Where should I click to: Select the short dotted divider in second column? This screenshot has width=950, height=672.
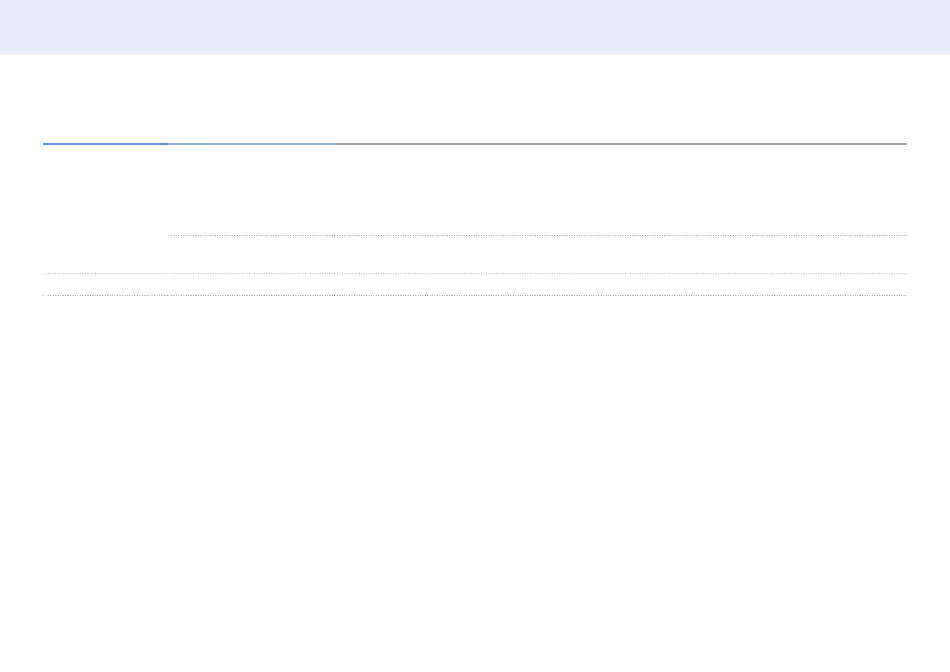pyautogui.click(x=251, y=235)
